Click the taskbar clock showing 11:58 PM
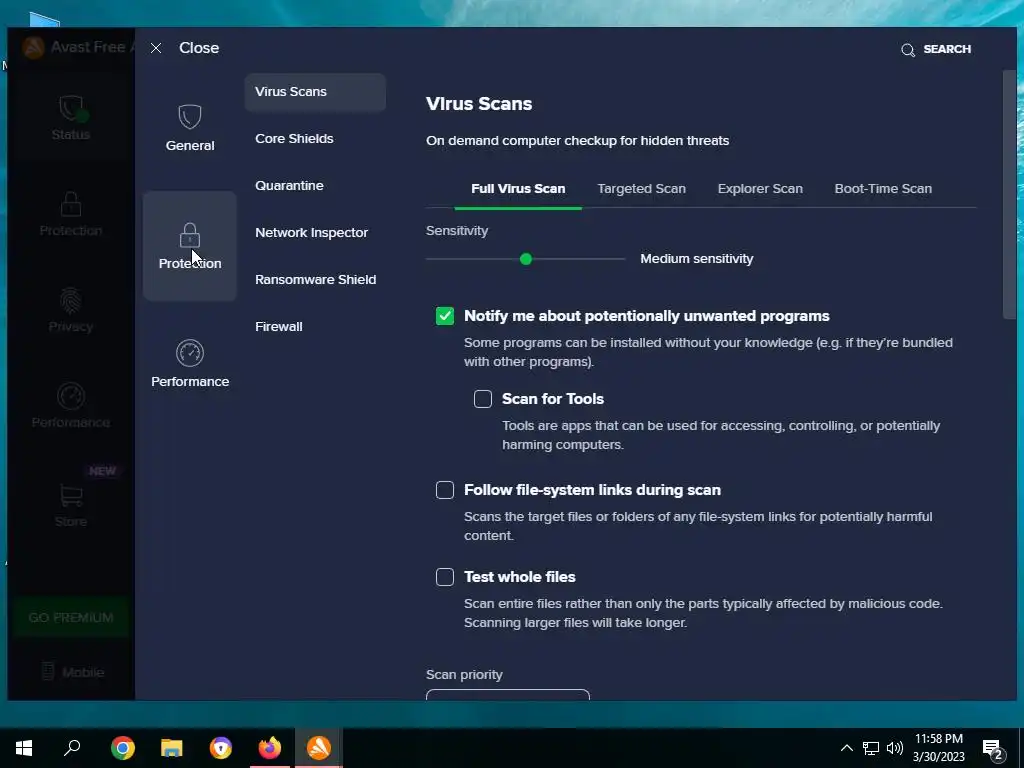Screen dimensions: 1024x768 [938, 748]
